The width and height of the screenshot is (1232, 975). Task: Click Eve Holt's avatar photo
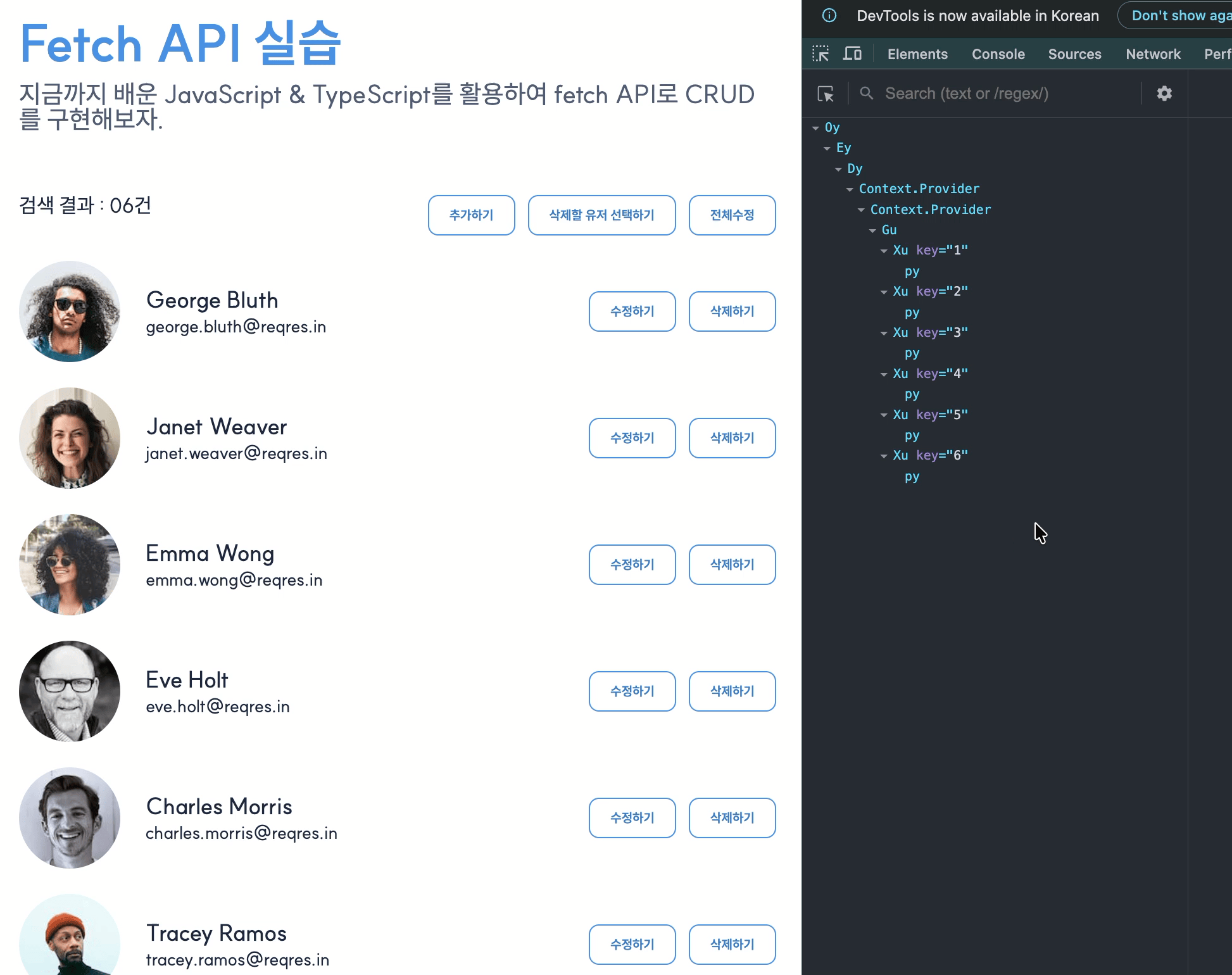click(70, 691)
